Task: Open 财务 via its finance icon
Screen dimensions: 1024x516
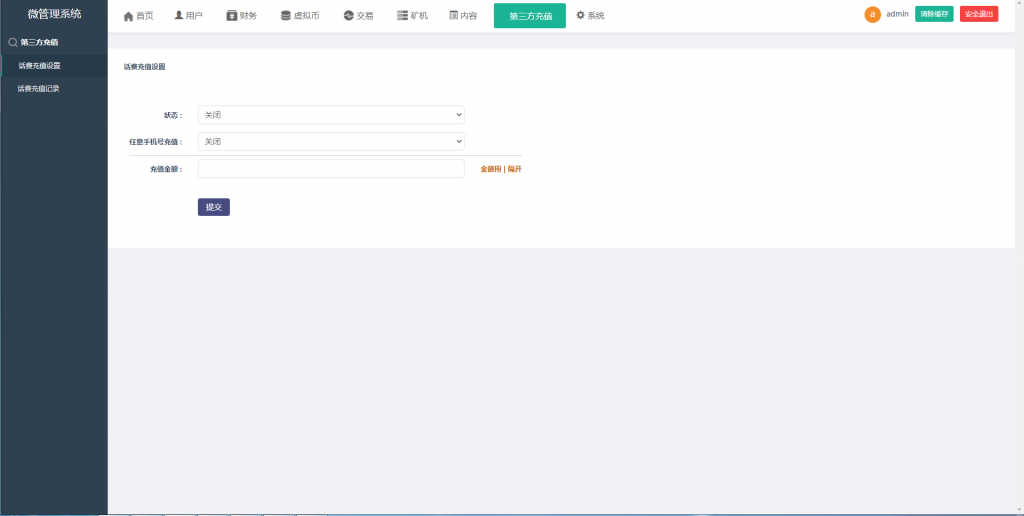Action: pyautogui.click(x=232, y=16)
